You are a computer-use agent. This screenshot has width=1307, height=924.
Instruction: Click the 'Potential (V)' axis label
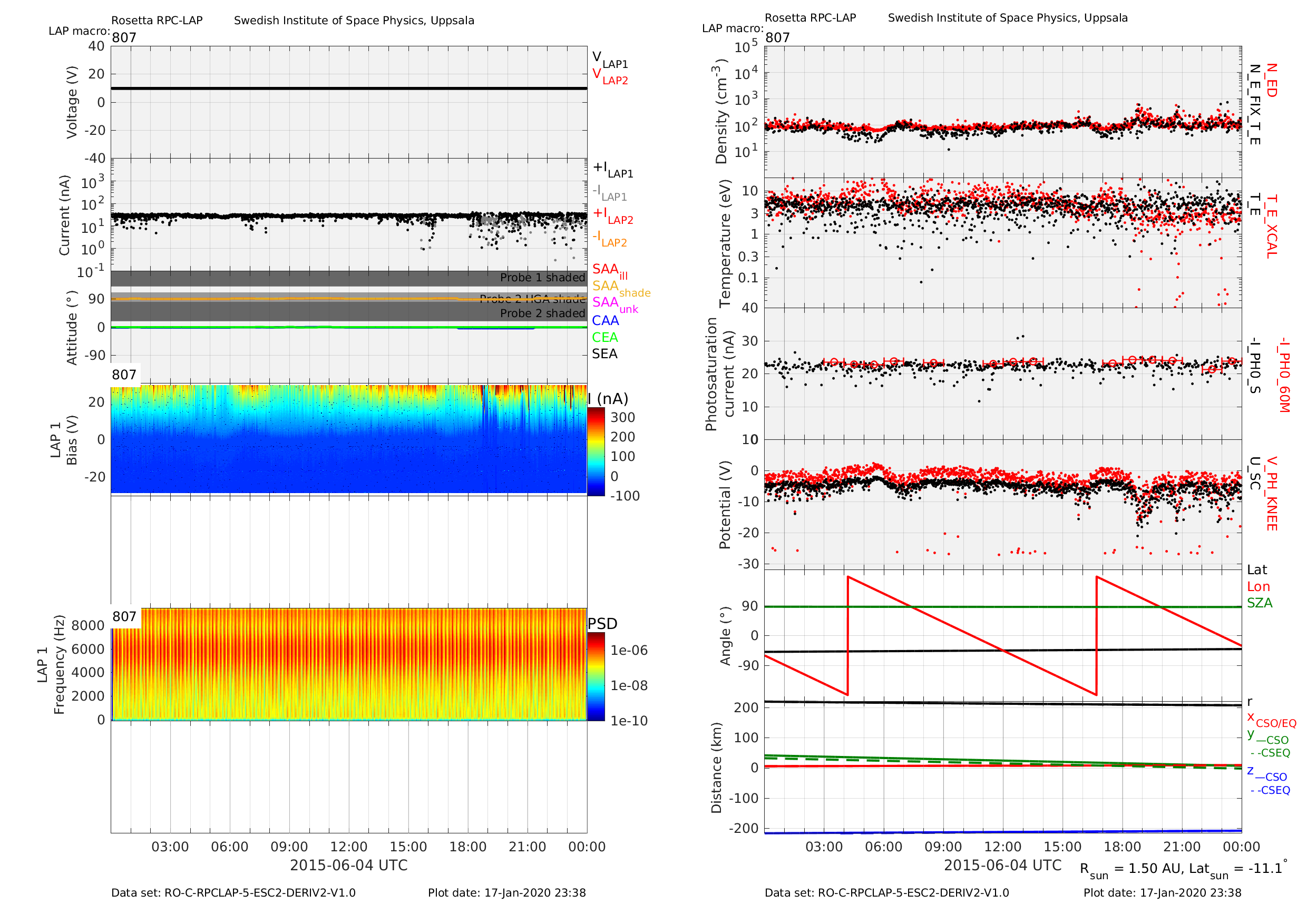(x=725, y=505)
